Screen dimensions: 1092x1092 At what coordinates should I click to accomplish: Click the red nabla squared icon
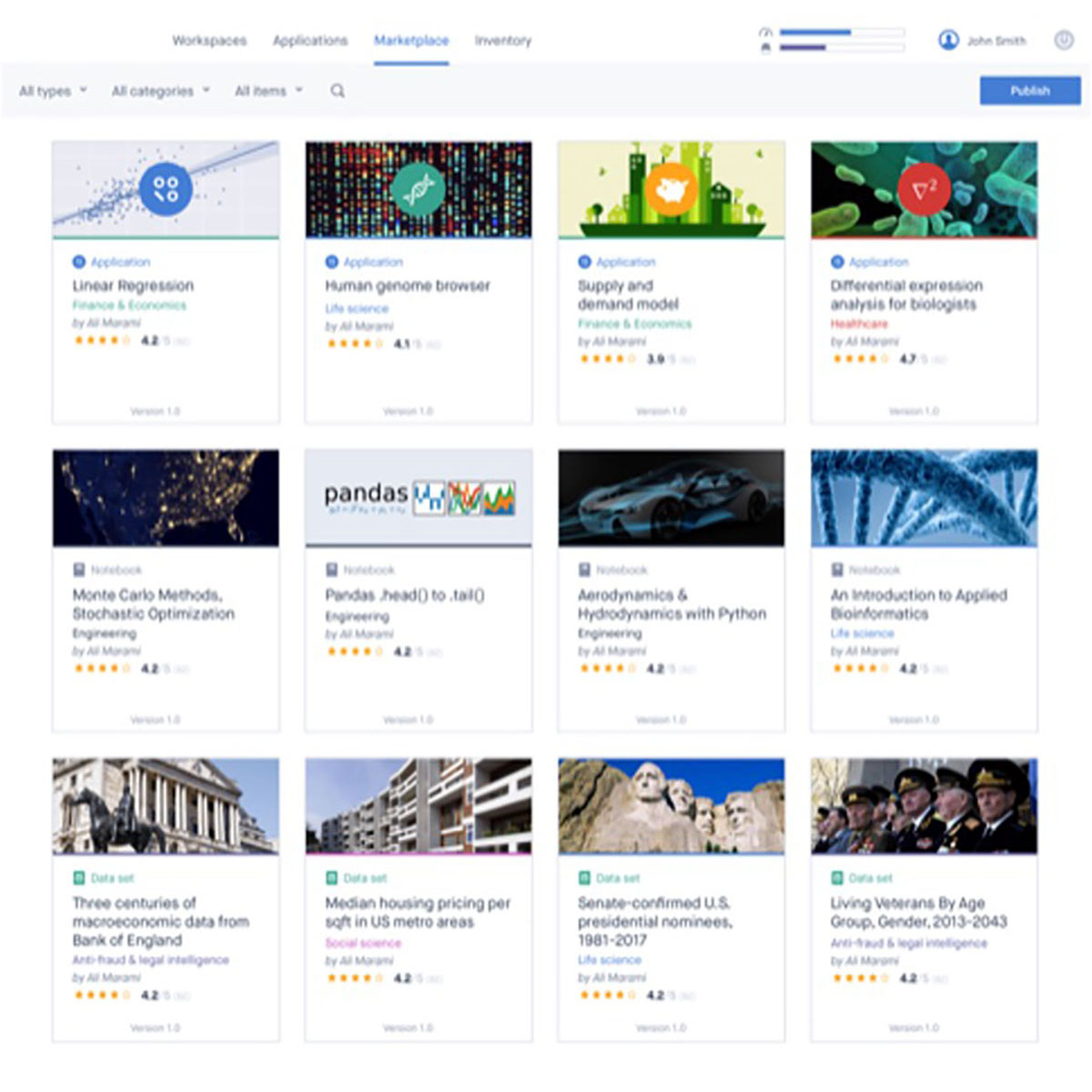coord(924,188)
